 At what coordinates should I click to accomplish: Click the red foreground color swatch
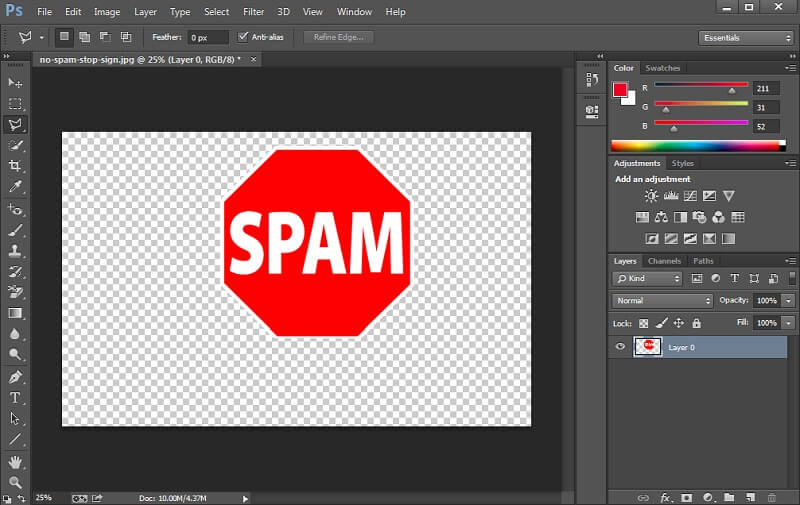[620, 90]
